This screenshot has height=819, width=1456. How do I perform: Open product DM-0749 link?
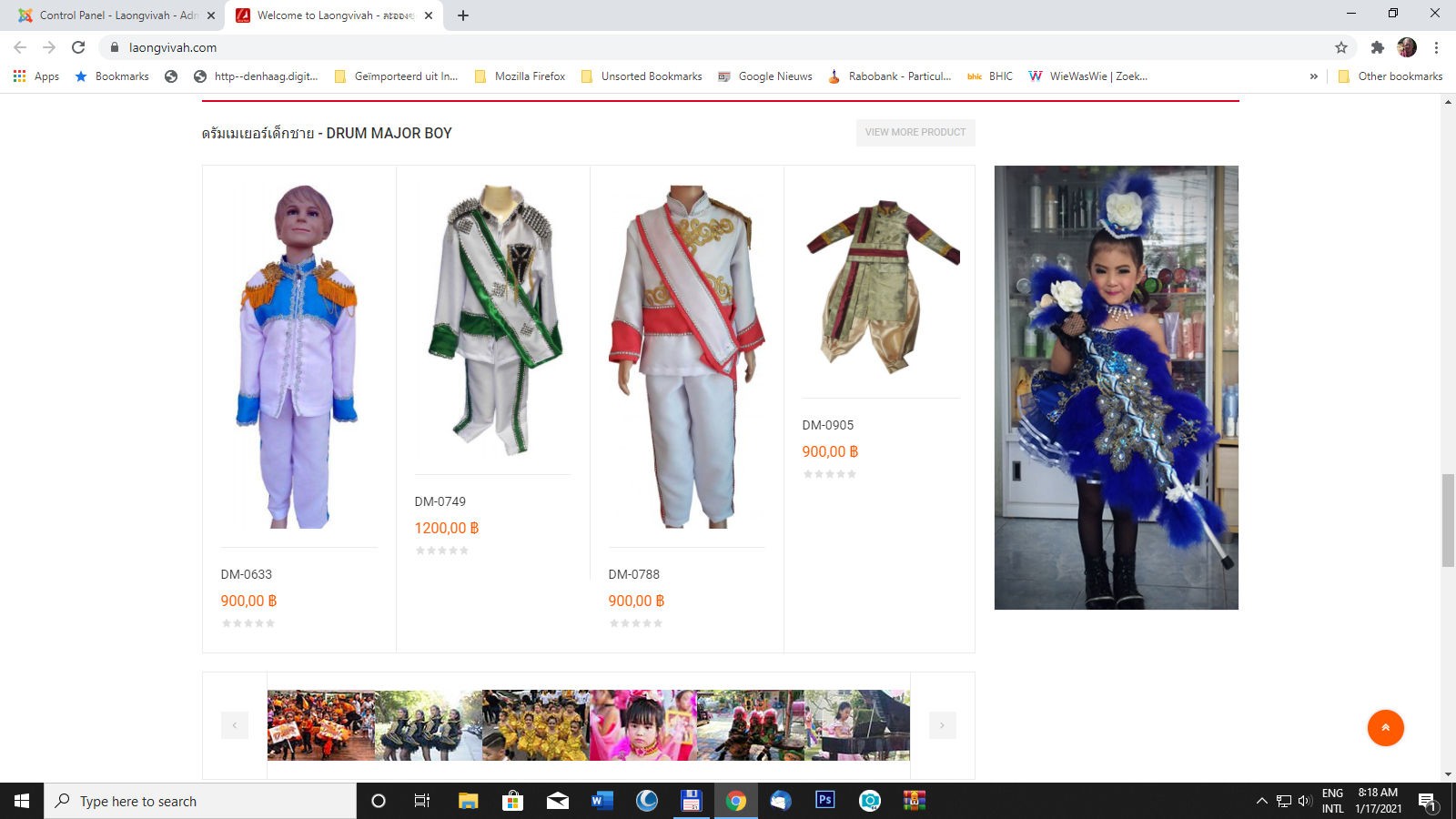[440, 501]
